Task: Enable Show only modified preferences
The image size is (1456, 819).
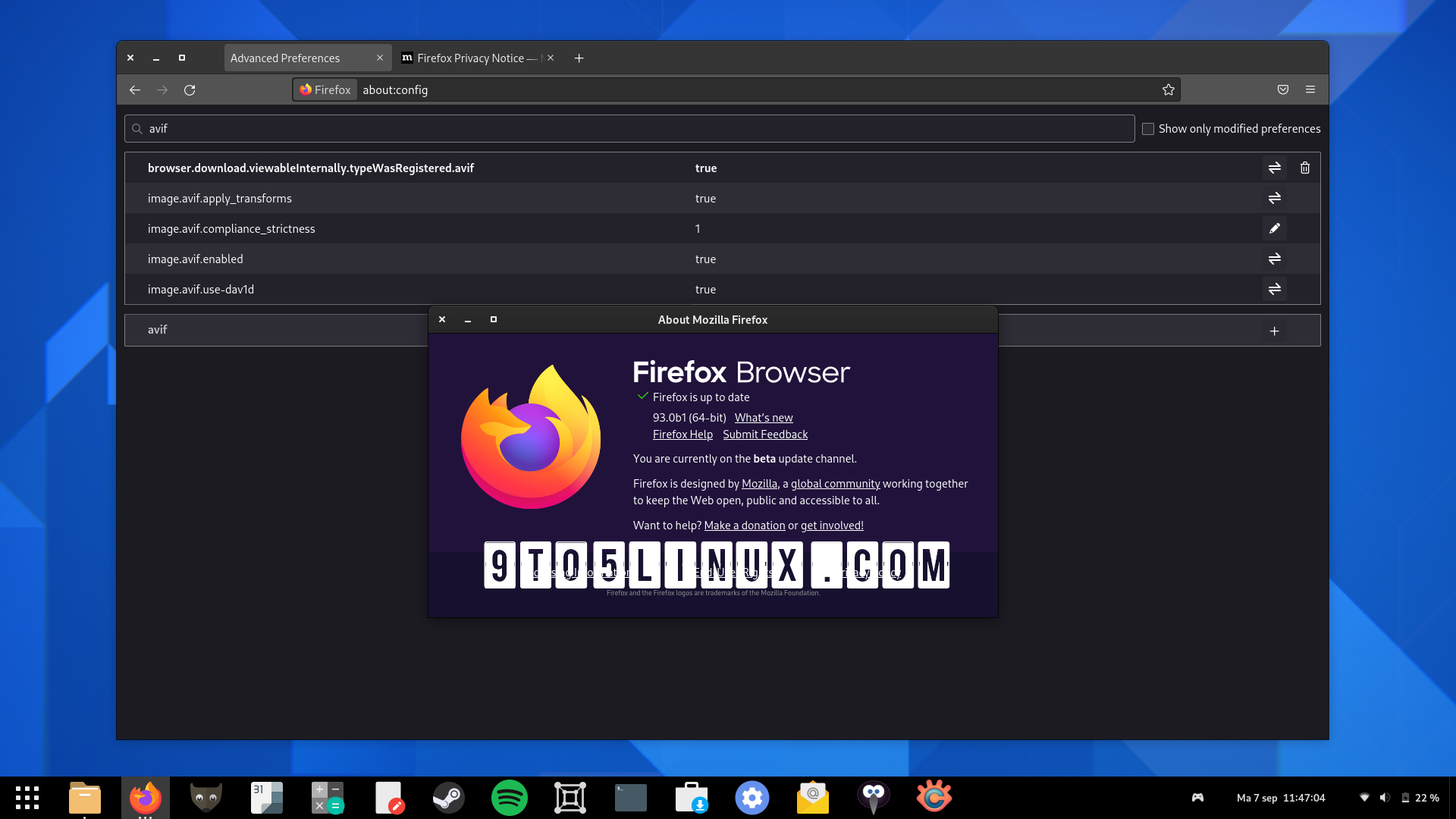Action: [x=1148, y=129]
